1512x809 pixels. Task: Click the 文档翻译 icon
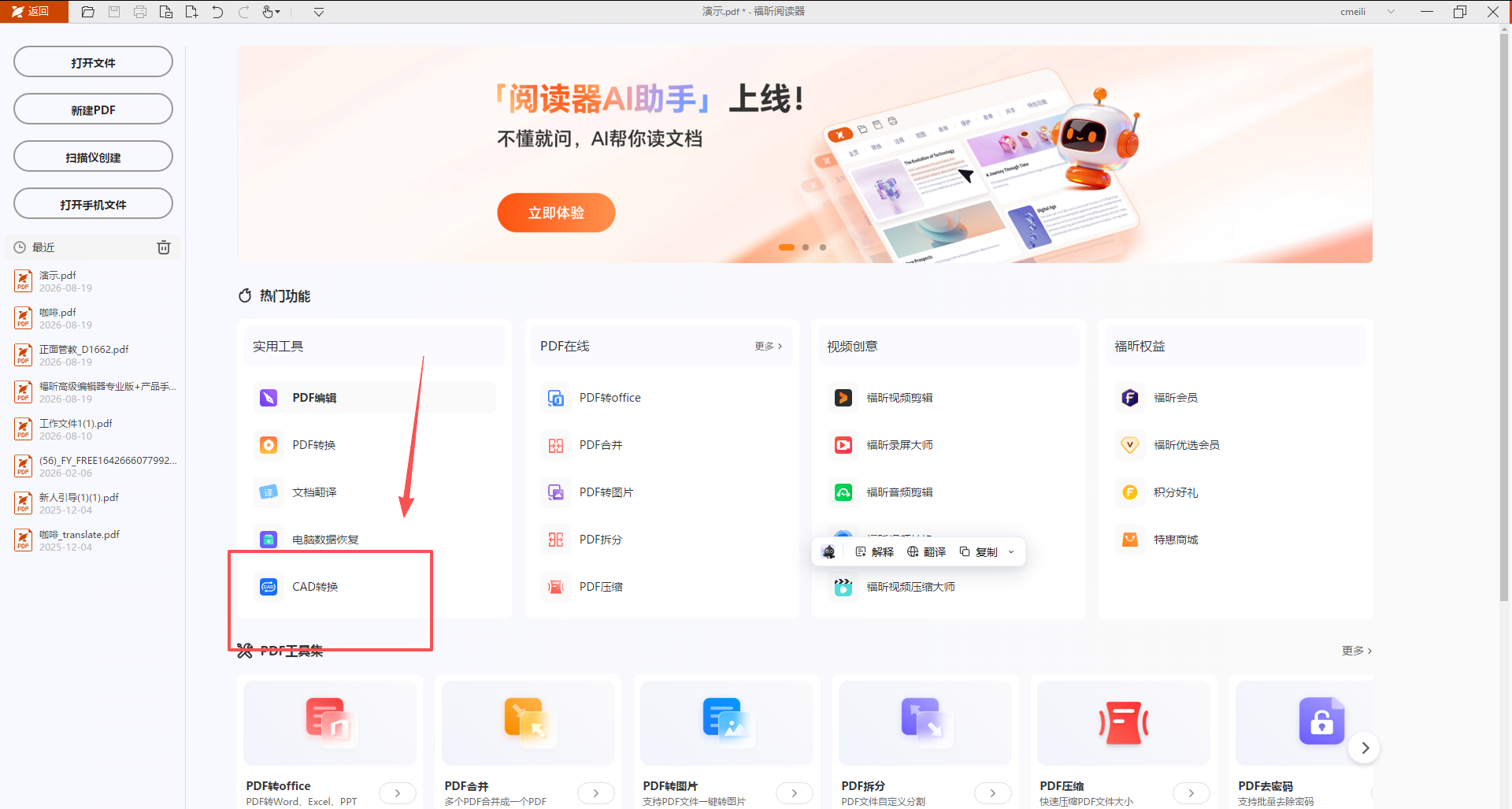269,492
